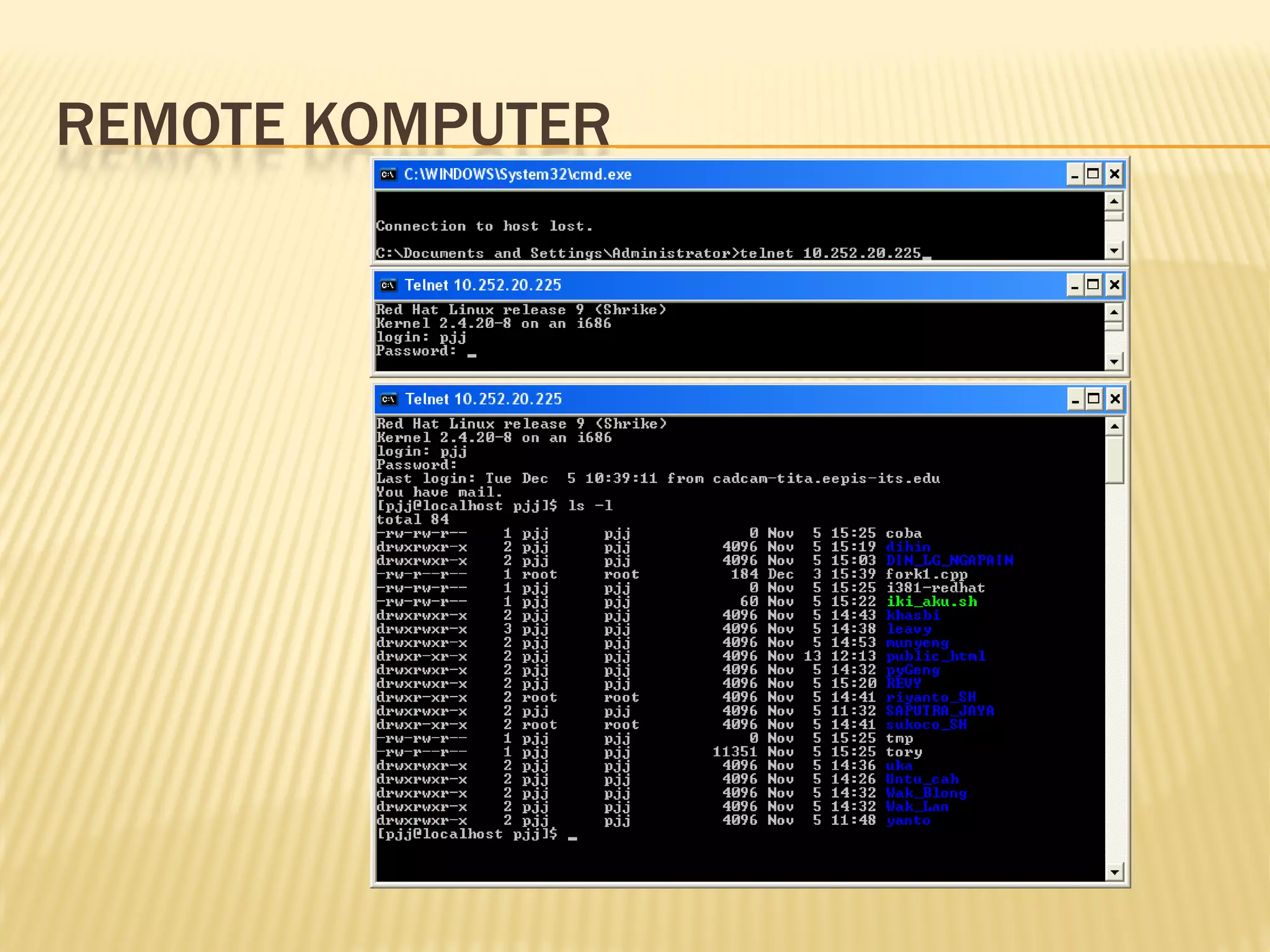
Task: Click the cmd.exe window system icon
Action: pyautogui.click(x=388, y=175)
